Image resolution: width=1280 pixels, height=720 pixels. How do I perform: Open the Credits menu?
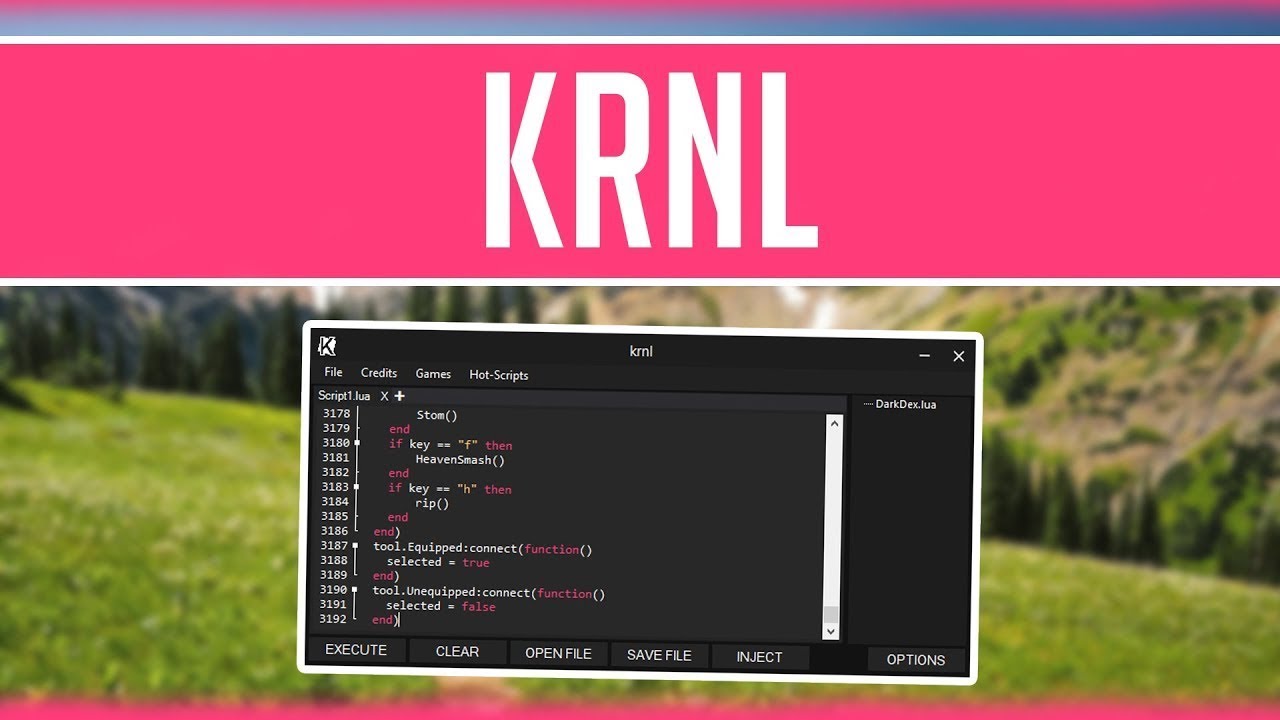pyautogui.click(x=379, y=373)
